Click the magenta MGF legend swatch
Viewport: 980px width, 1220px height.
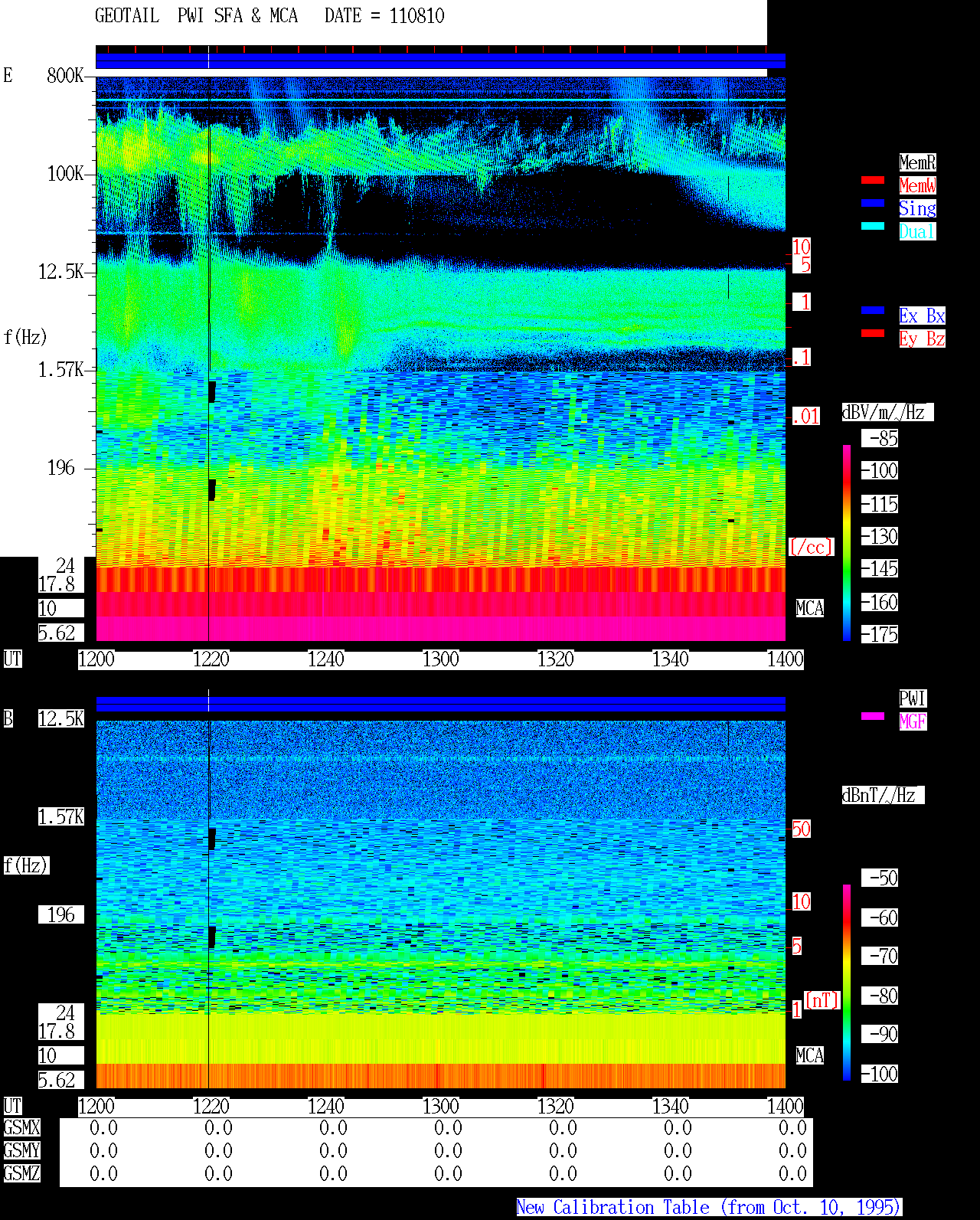pos(873,716)
